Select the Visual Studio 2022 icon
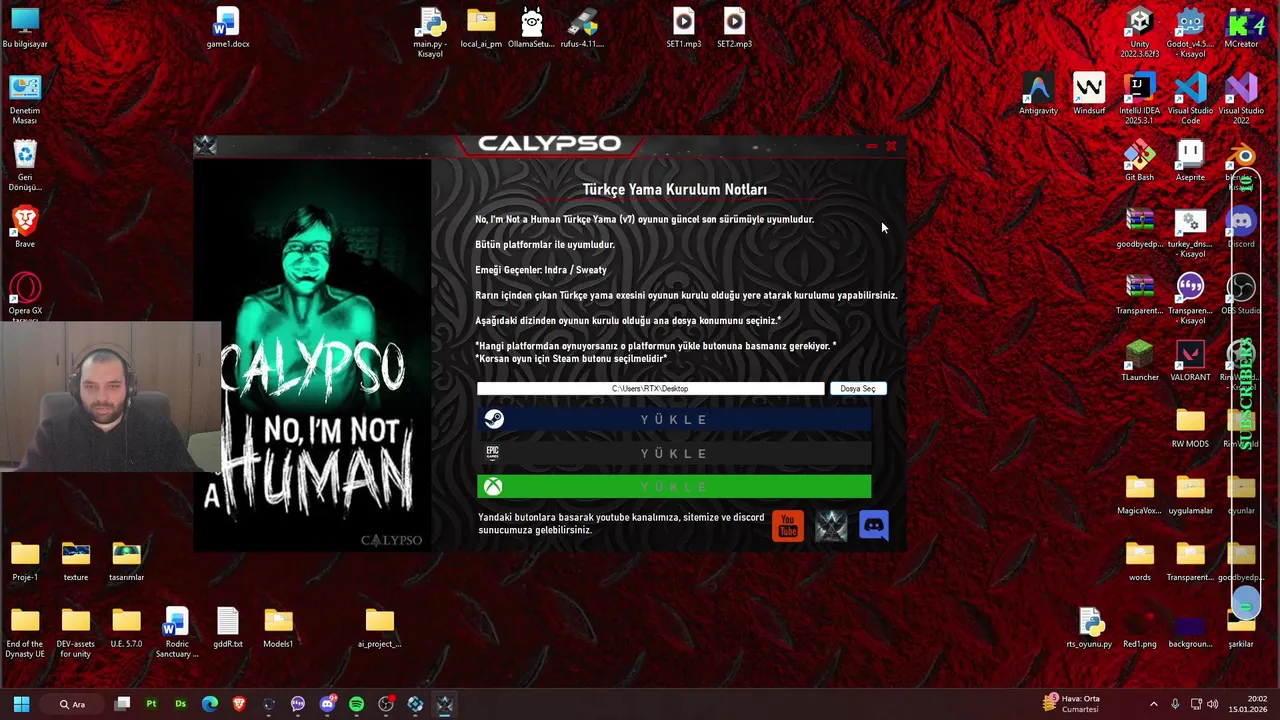This screenshot has width=1280, height=720. [x=1241, y=99]
